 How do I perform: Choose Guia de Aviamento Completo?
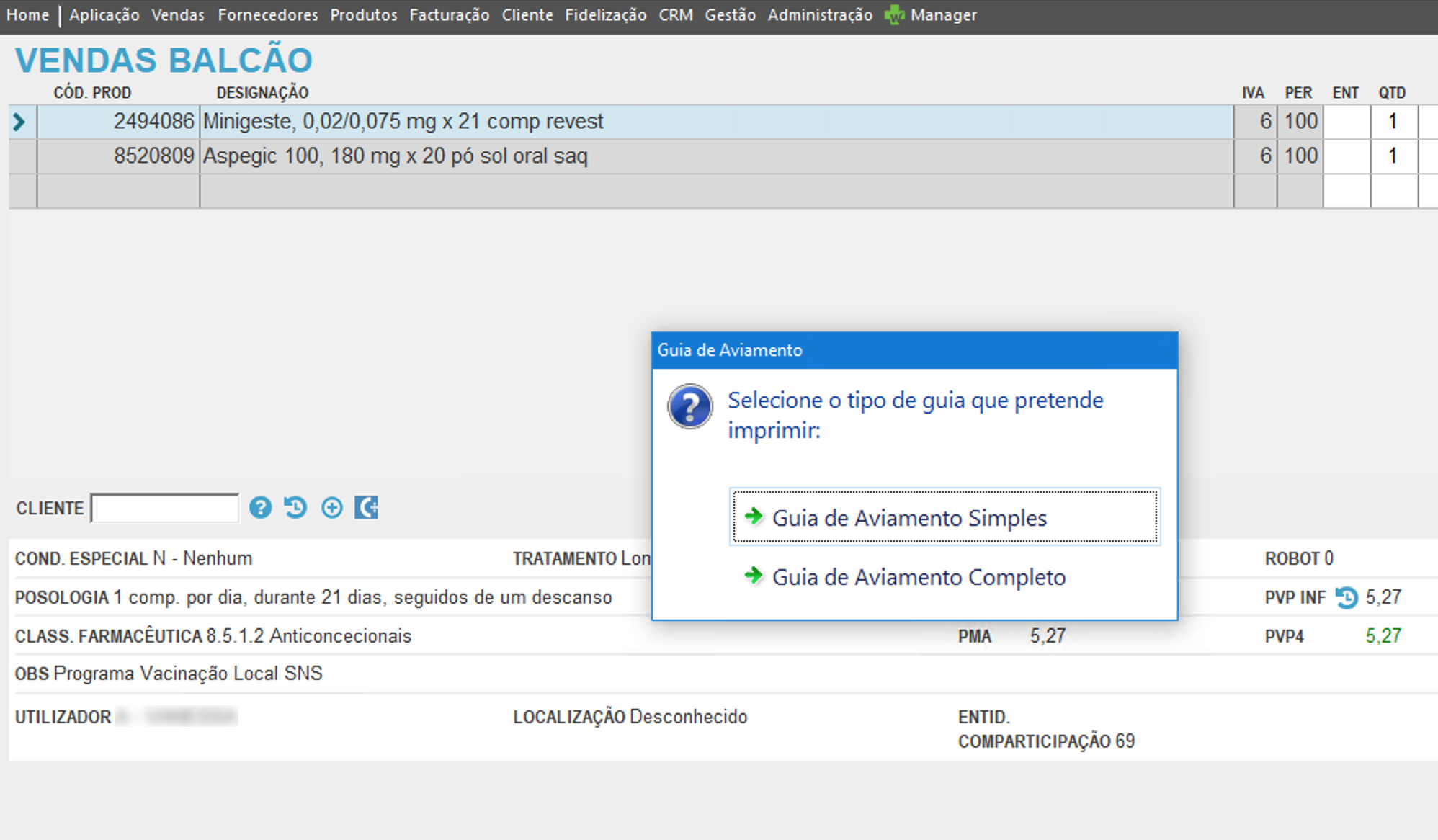coord(918,577)
